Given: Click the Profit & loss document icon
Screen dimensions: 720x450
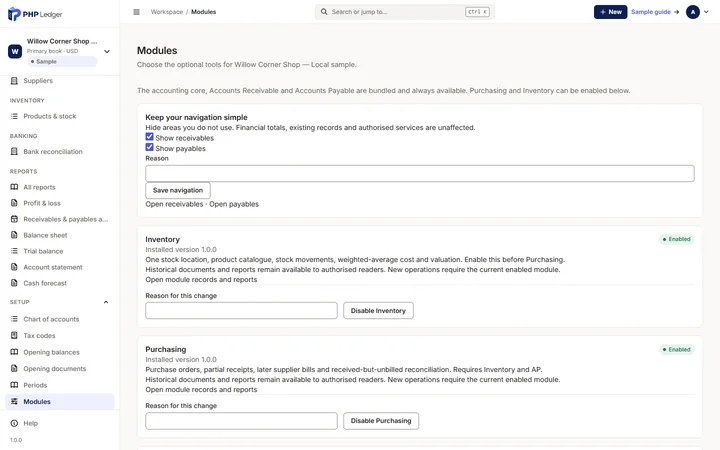Looking at the screenshot, I should coord(14,203).
